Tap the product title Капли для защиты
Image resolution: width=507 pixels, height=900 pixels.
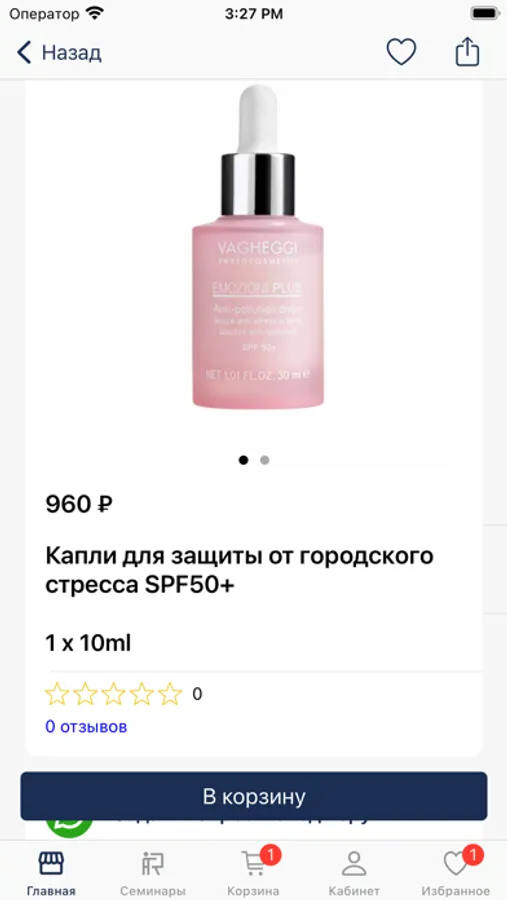239,571
